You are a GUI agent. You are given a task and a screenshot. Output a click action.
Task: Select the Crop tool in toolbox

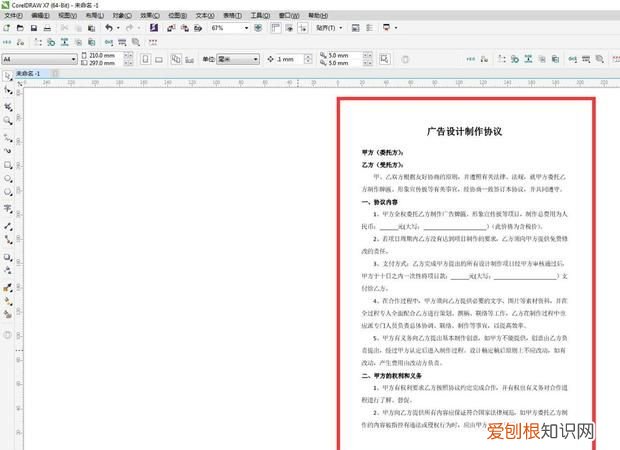[8, 106]
